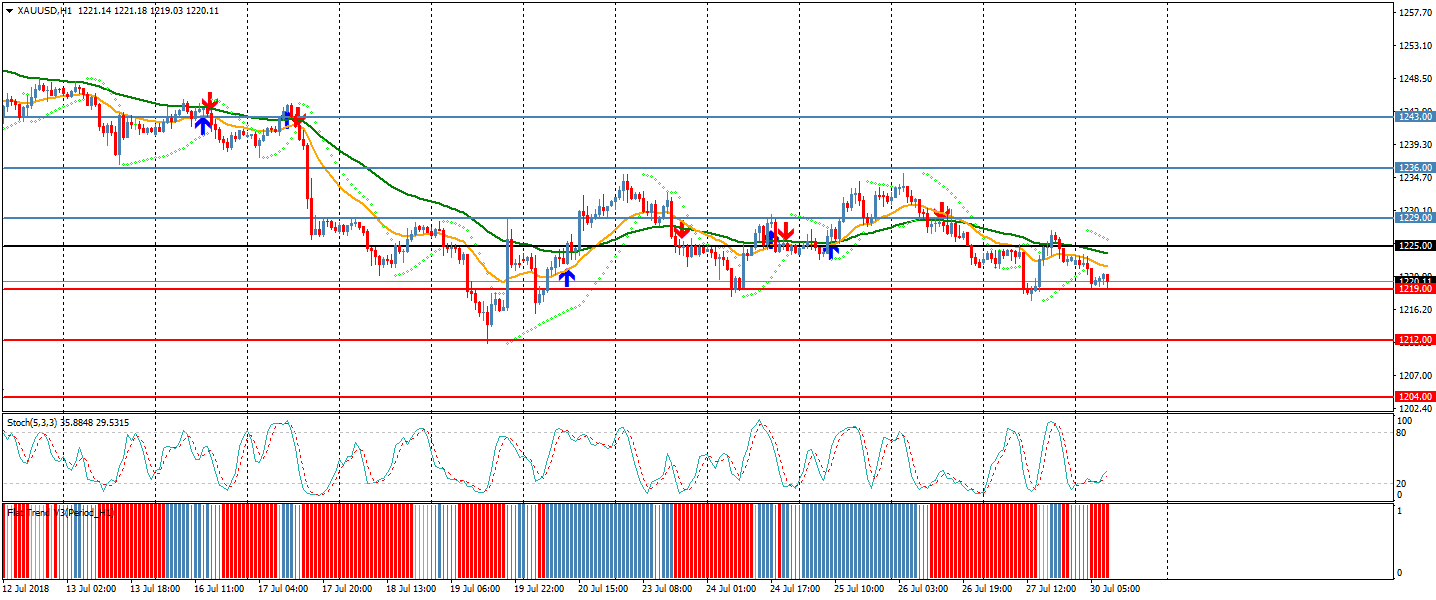
Task: Click the blue up arrow near 25 Jul
Action: 830,249
